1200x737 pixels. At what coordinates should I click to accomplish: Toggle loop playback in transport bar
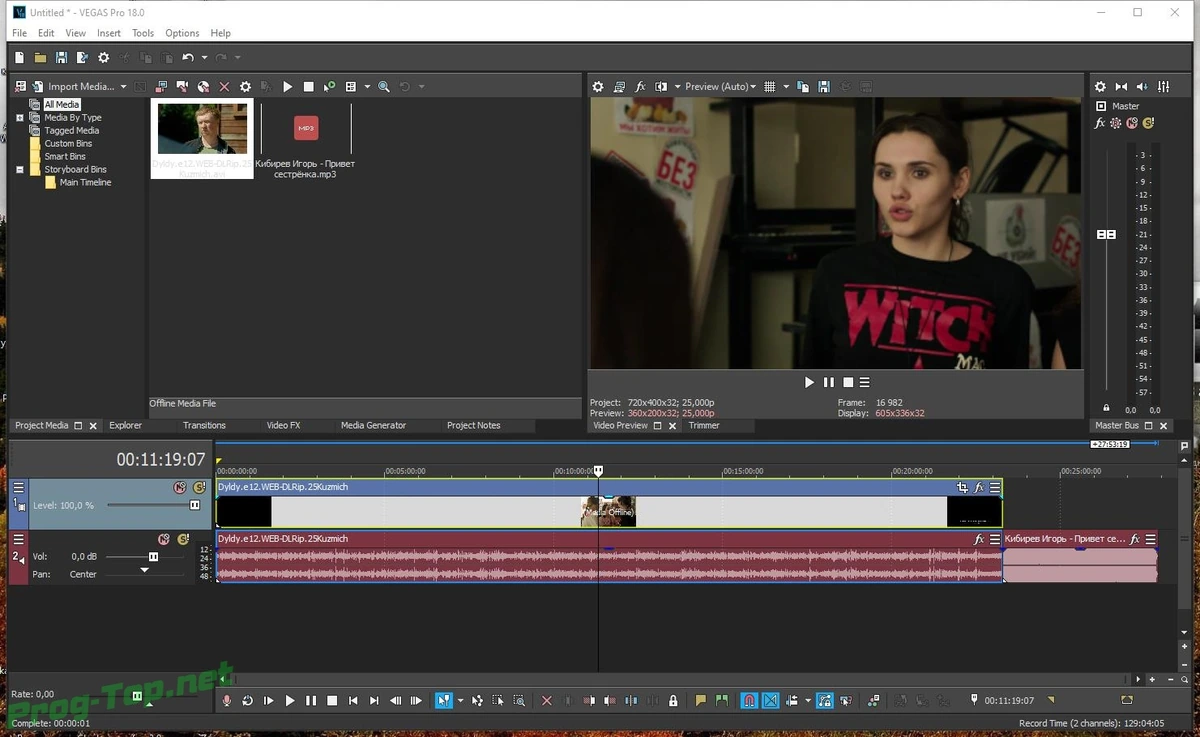(248, 701)
